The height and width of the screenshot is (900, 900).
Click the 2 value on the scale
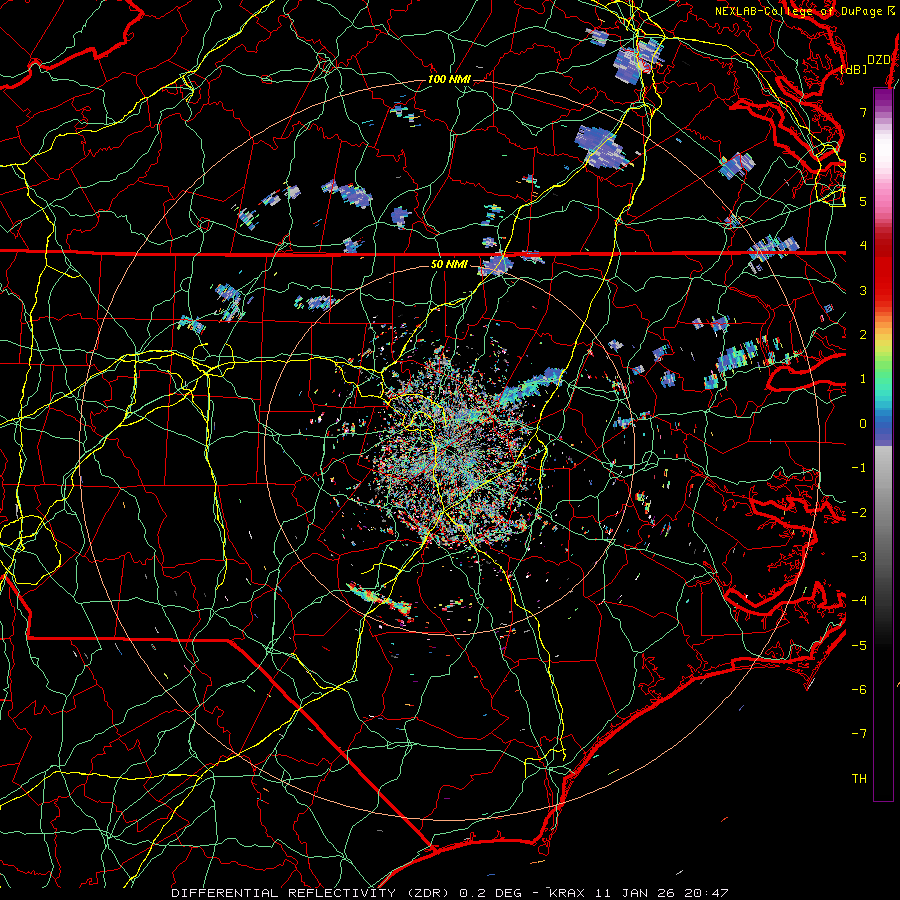pyautogui.click(x=863, y=335)
